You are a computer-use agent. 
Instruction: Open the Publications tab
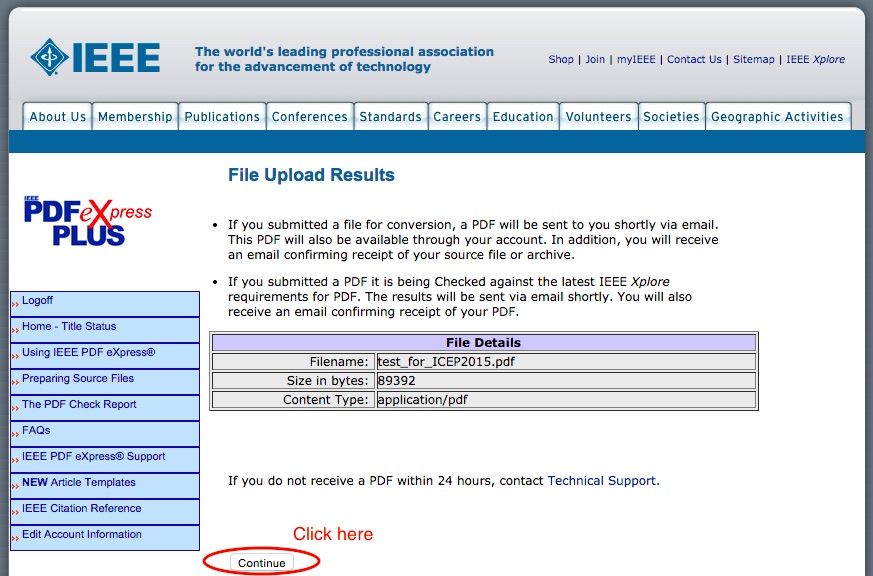coord(222,117)
